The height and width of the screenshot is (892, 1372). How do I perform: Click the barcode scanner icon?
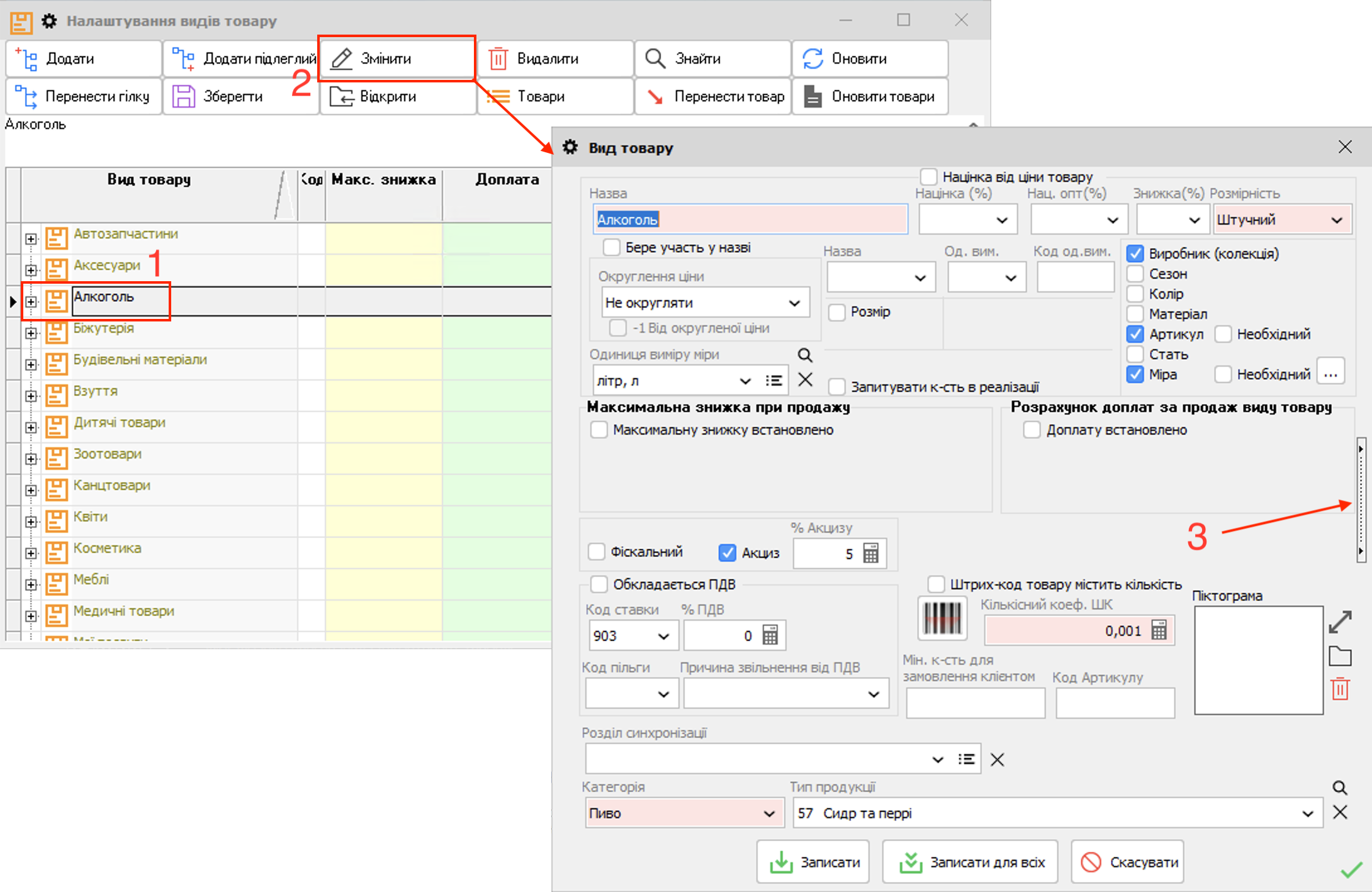[x=942, y=618]
